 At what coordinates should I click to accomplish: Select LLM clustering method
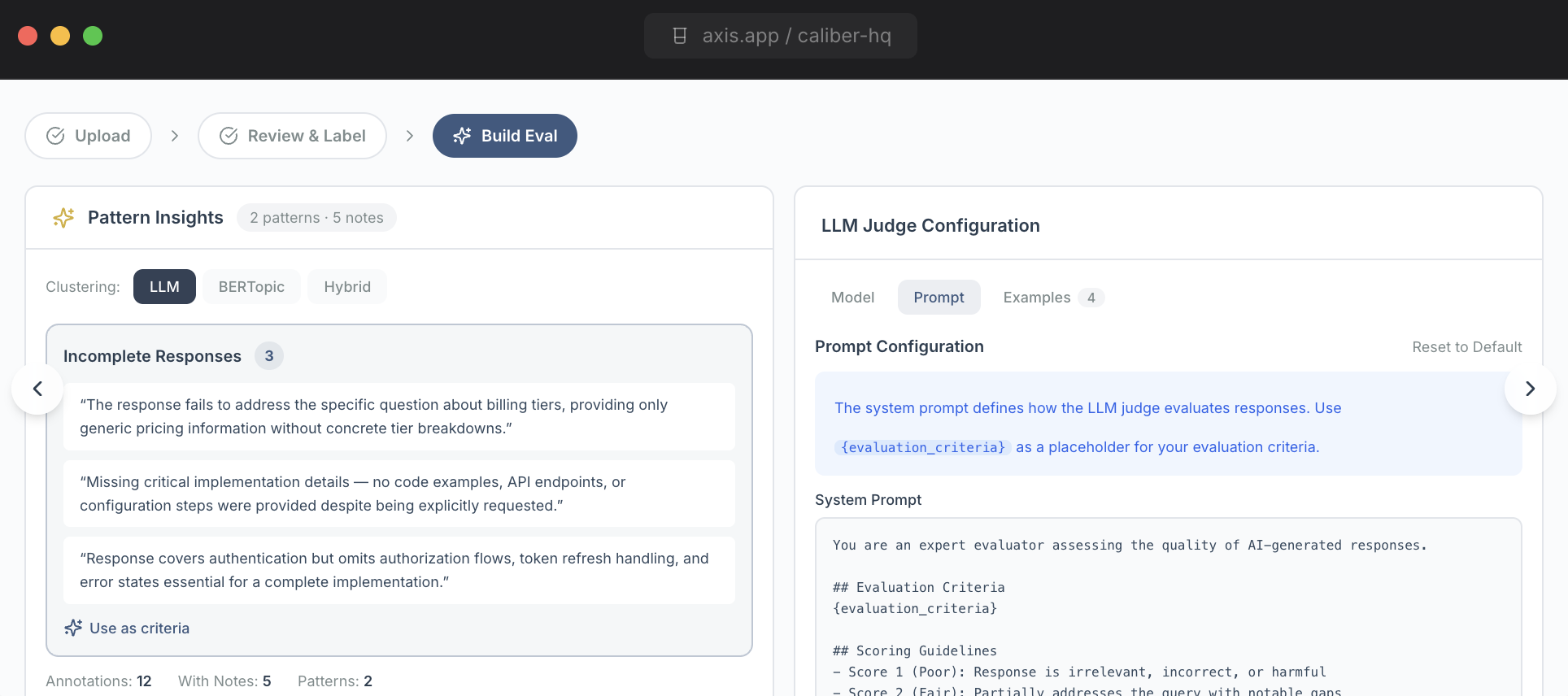tap(164, 286)
